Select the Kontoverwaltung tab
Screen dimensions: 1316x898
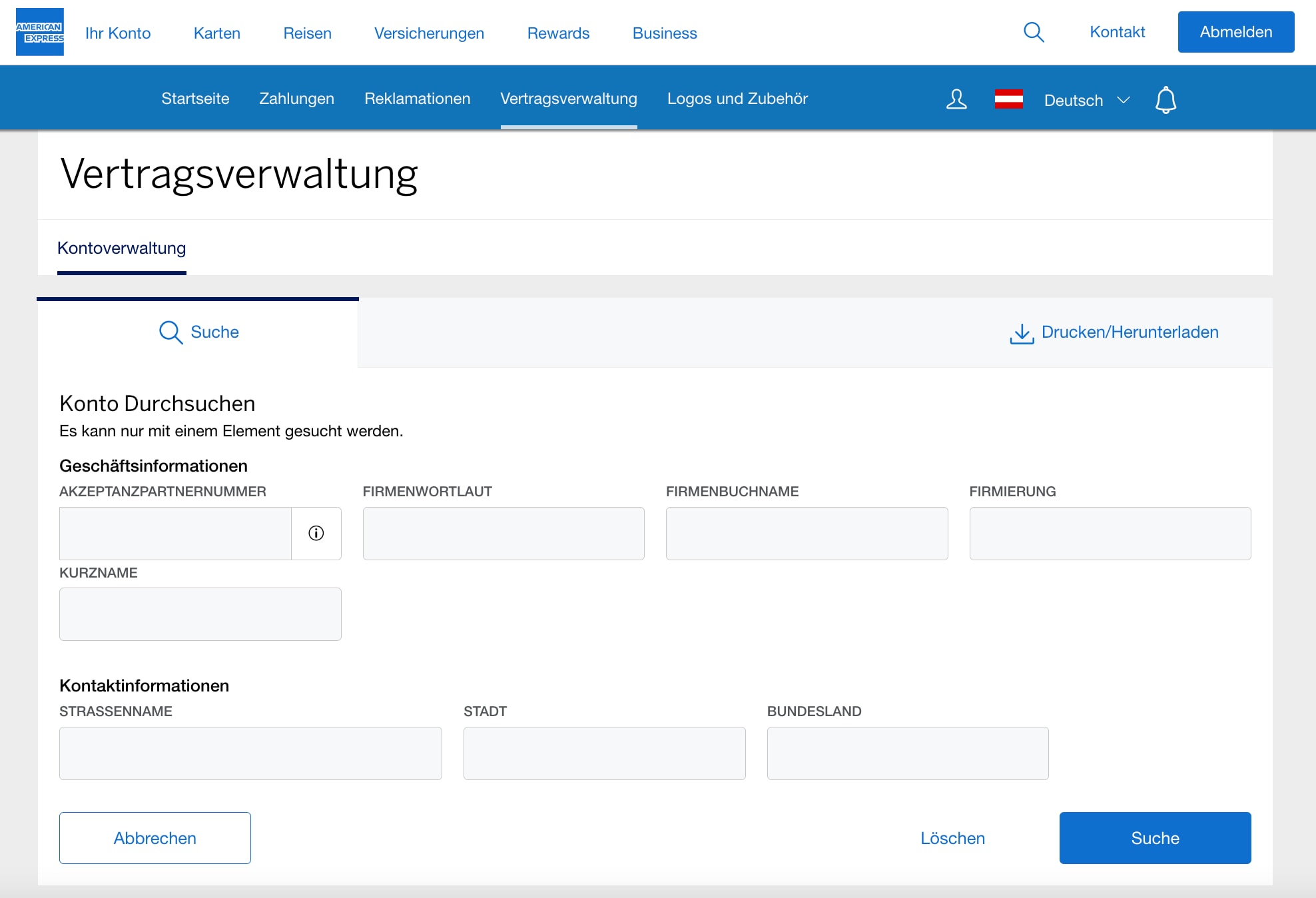click(x=122, y=248)
